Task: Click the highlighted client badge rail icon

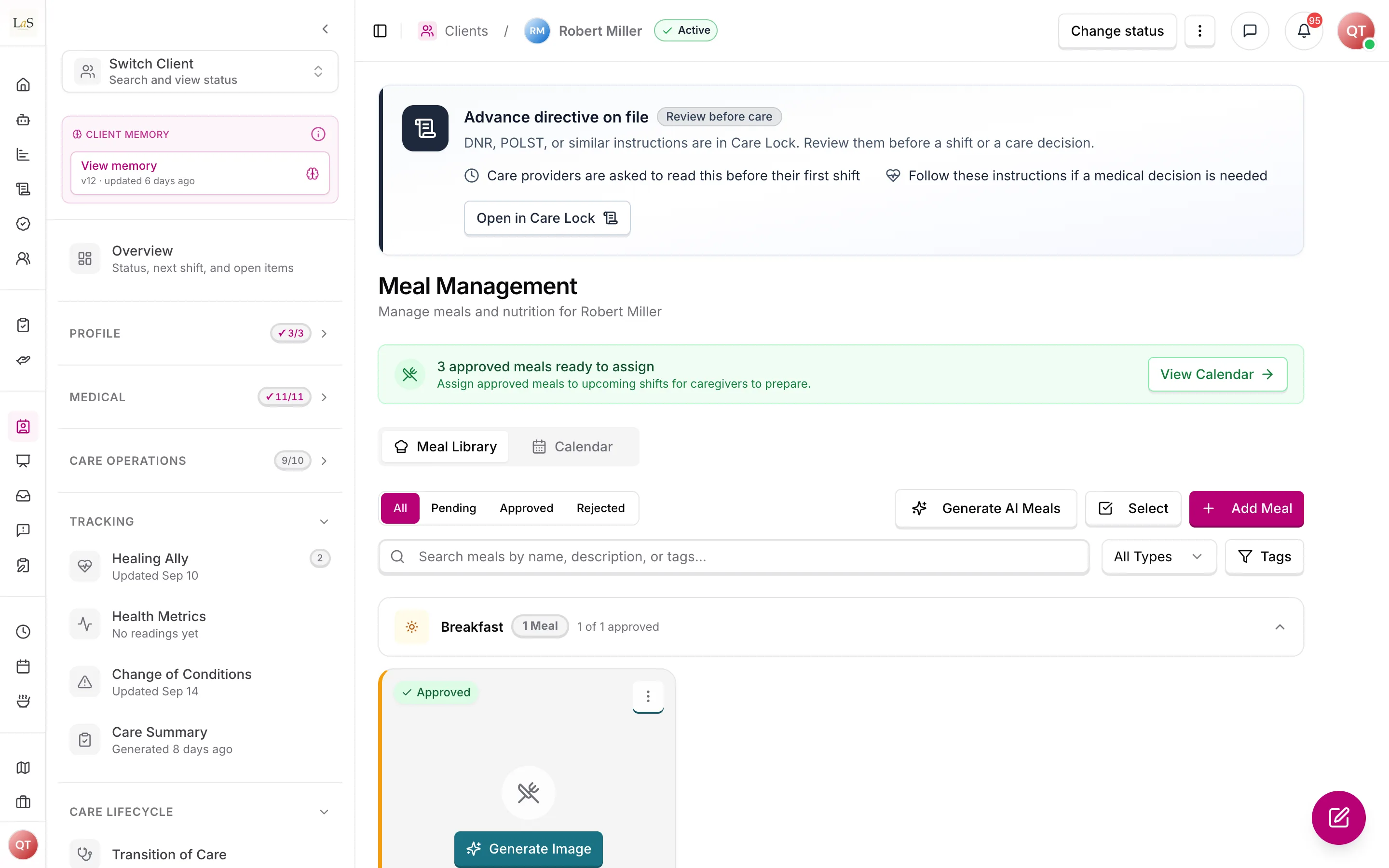Action: 23,427
